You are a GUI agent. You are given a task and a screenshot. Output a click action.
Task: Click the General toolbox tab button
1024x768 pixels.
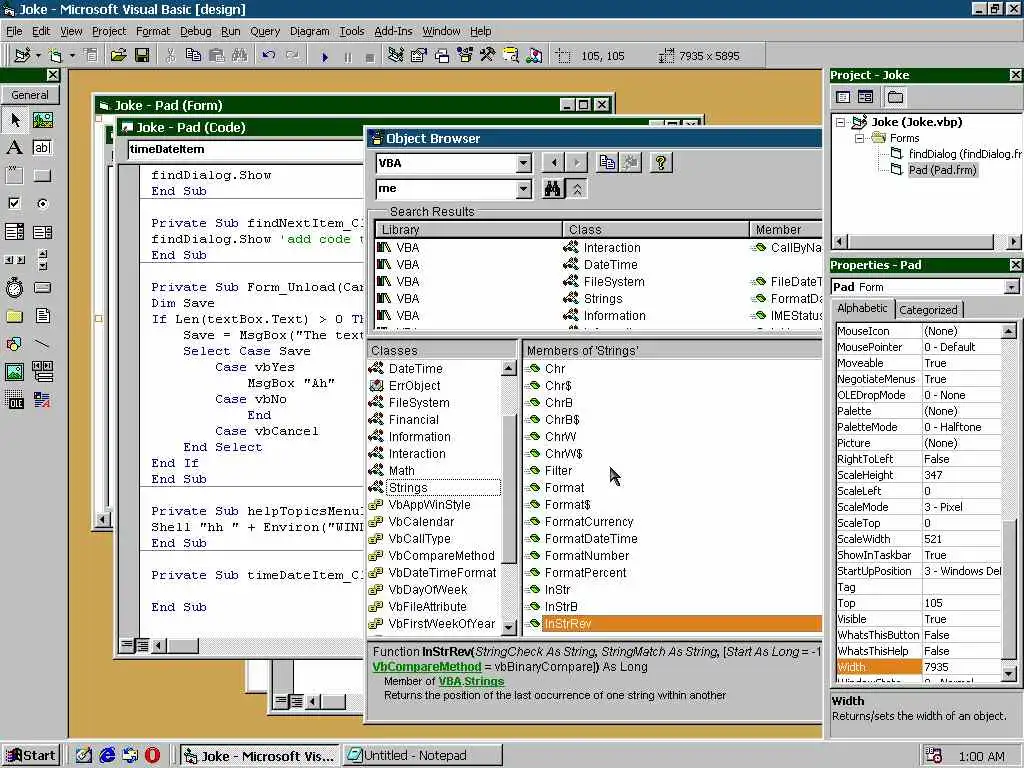click(30, 95)
